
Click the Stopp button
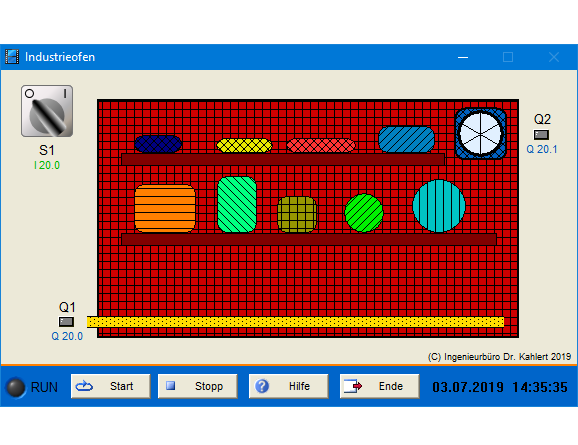point(198,386)
